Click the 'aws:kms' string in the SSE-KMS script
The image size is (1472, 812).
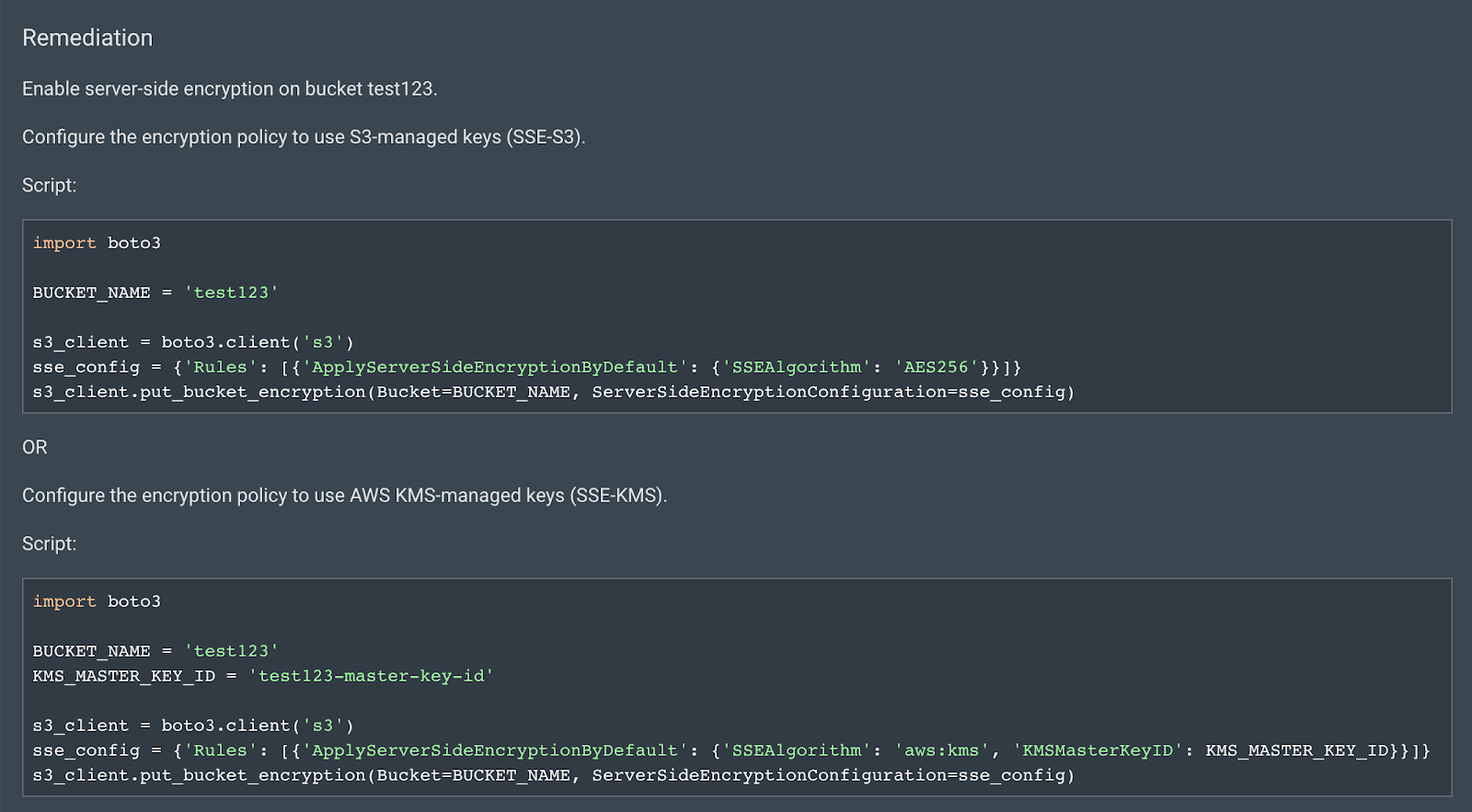pos(941,750)
